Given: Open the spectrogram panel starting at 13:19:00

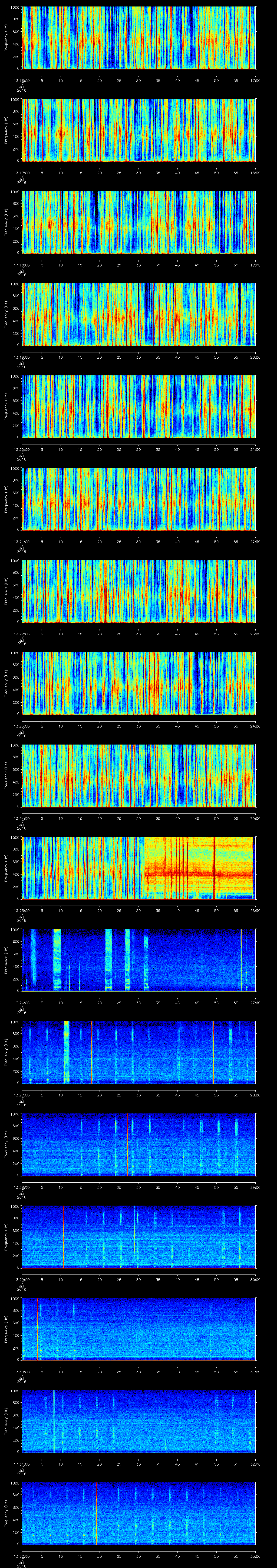Looking at the screenshot, I should (x=139, y=315).
